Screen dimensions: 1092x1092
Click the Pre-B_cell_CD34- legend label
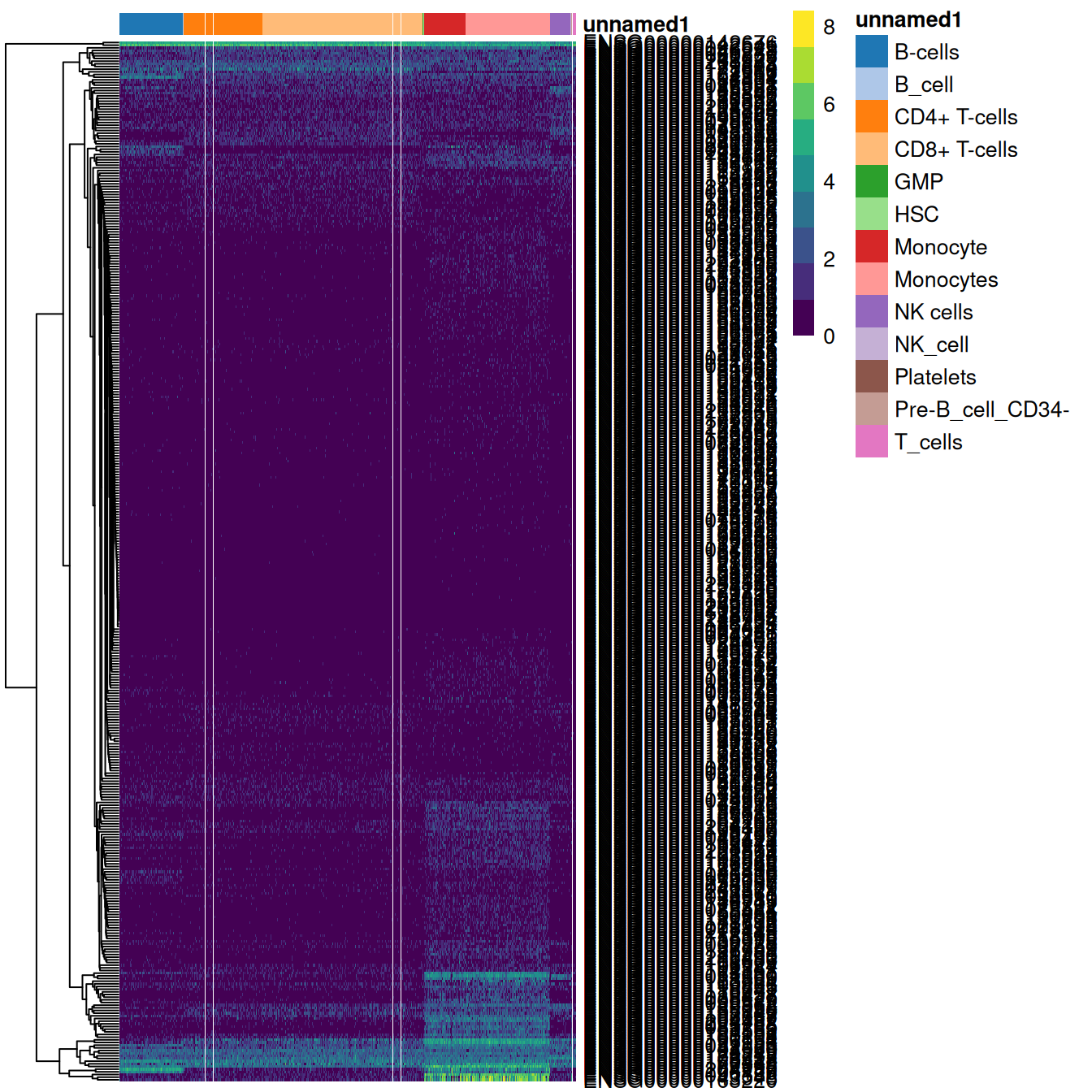click(x=981, y=409)
